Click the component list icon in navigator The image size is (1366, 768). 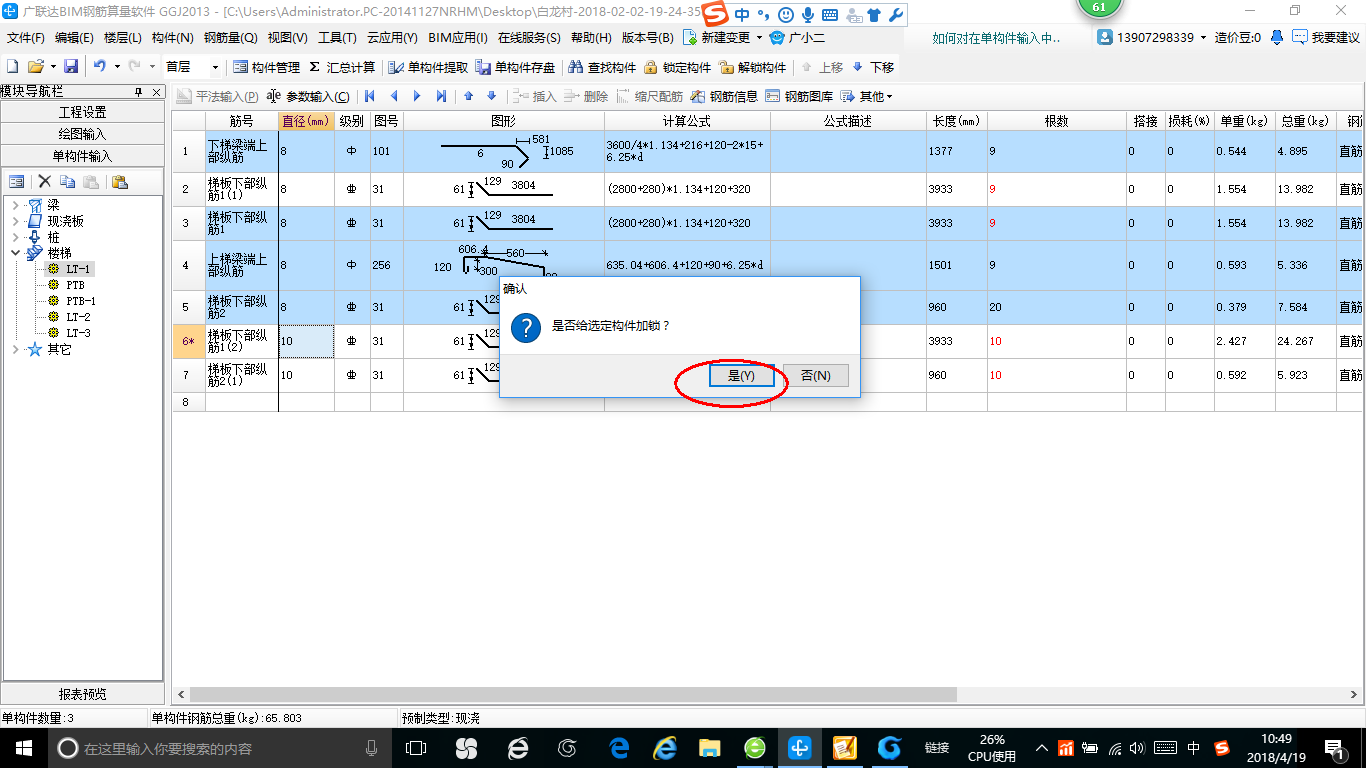[17, 182]
